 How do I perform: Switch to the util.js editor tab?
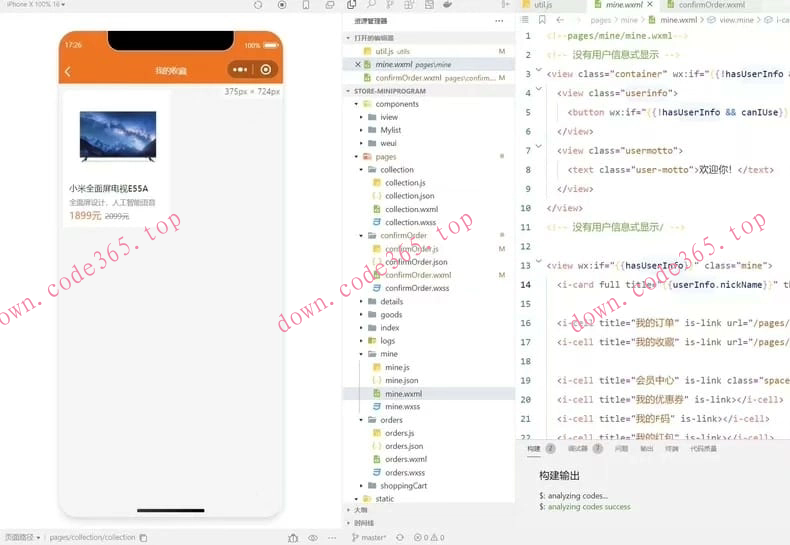(x=543, y=5)
